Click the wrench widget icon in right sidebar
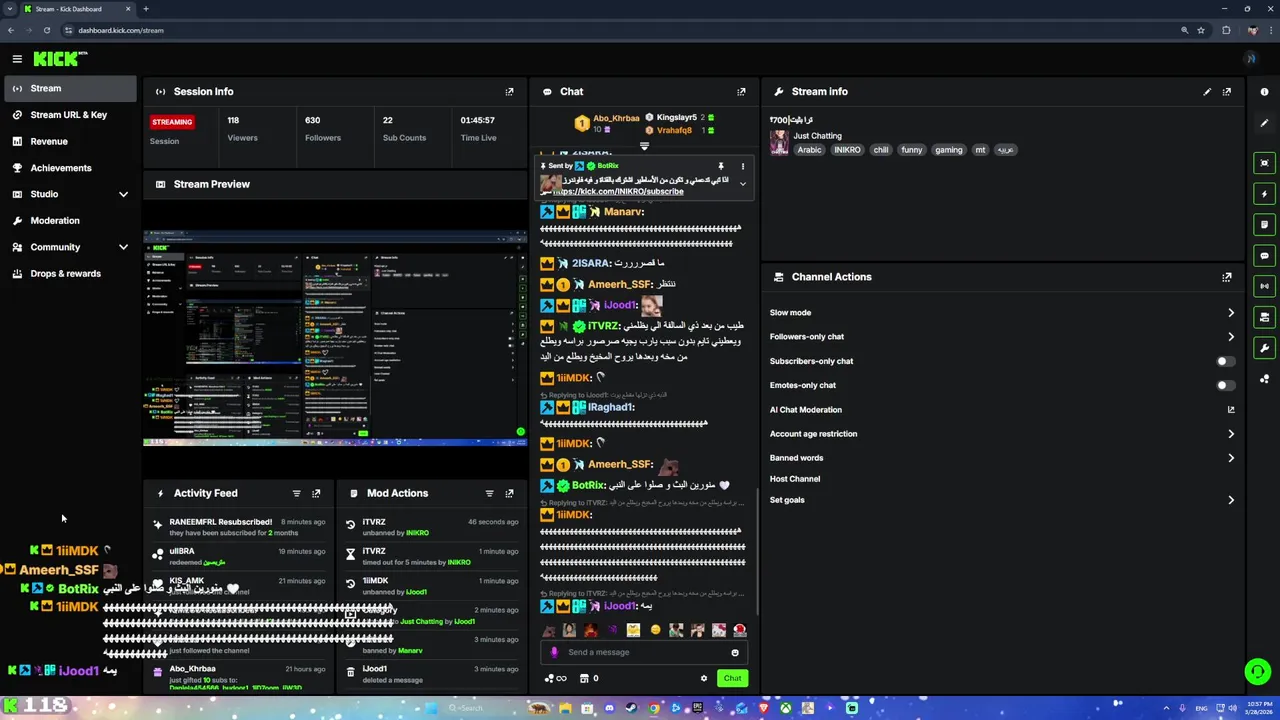 (1264, 348)
